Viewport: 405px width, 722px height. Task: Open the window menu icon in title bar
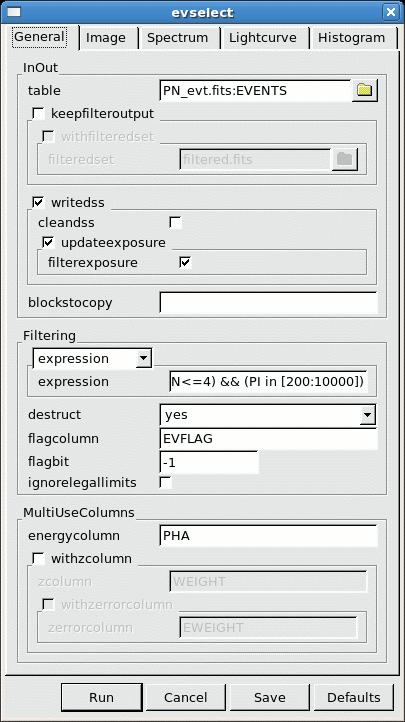click(14, 12)
